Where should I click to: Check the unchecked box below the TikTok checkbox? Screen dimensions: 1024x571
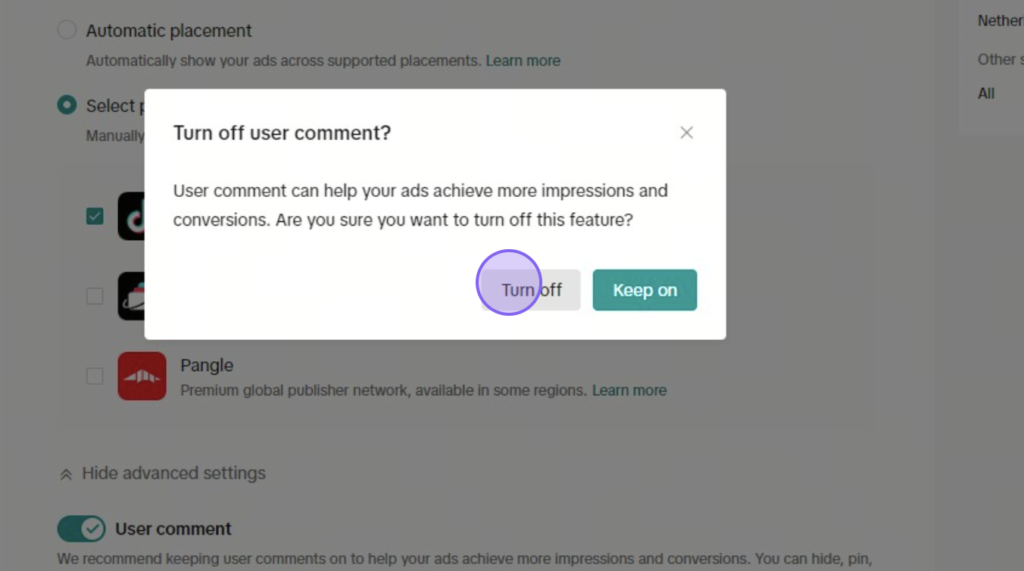(x=95, y=296)
